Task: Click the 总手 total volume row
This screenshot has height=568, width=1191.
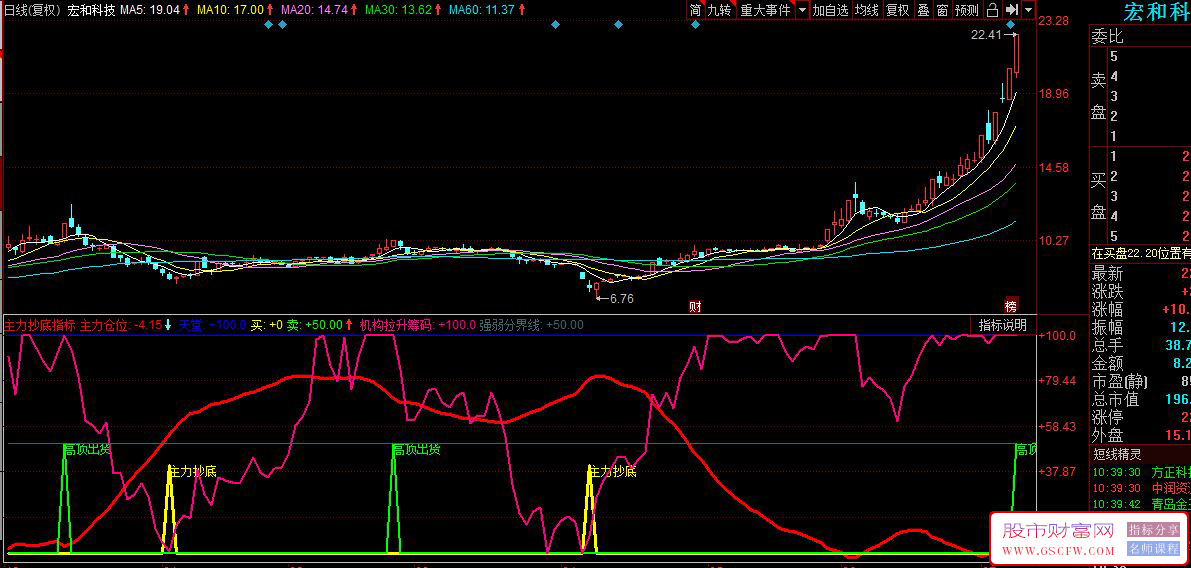Action: (1140, 346)
